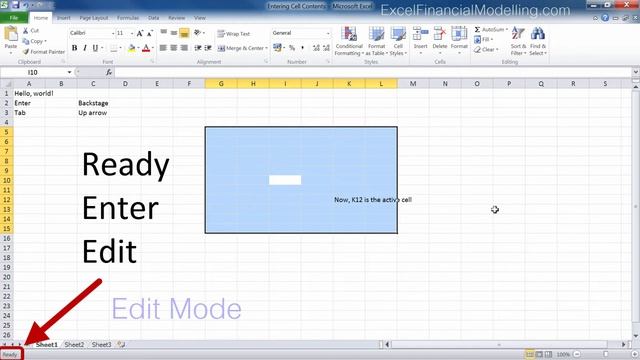
Task: Decrease the cell indent
Action: tap(198, 48)
